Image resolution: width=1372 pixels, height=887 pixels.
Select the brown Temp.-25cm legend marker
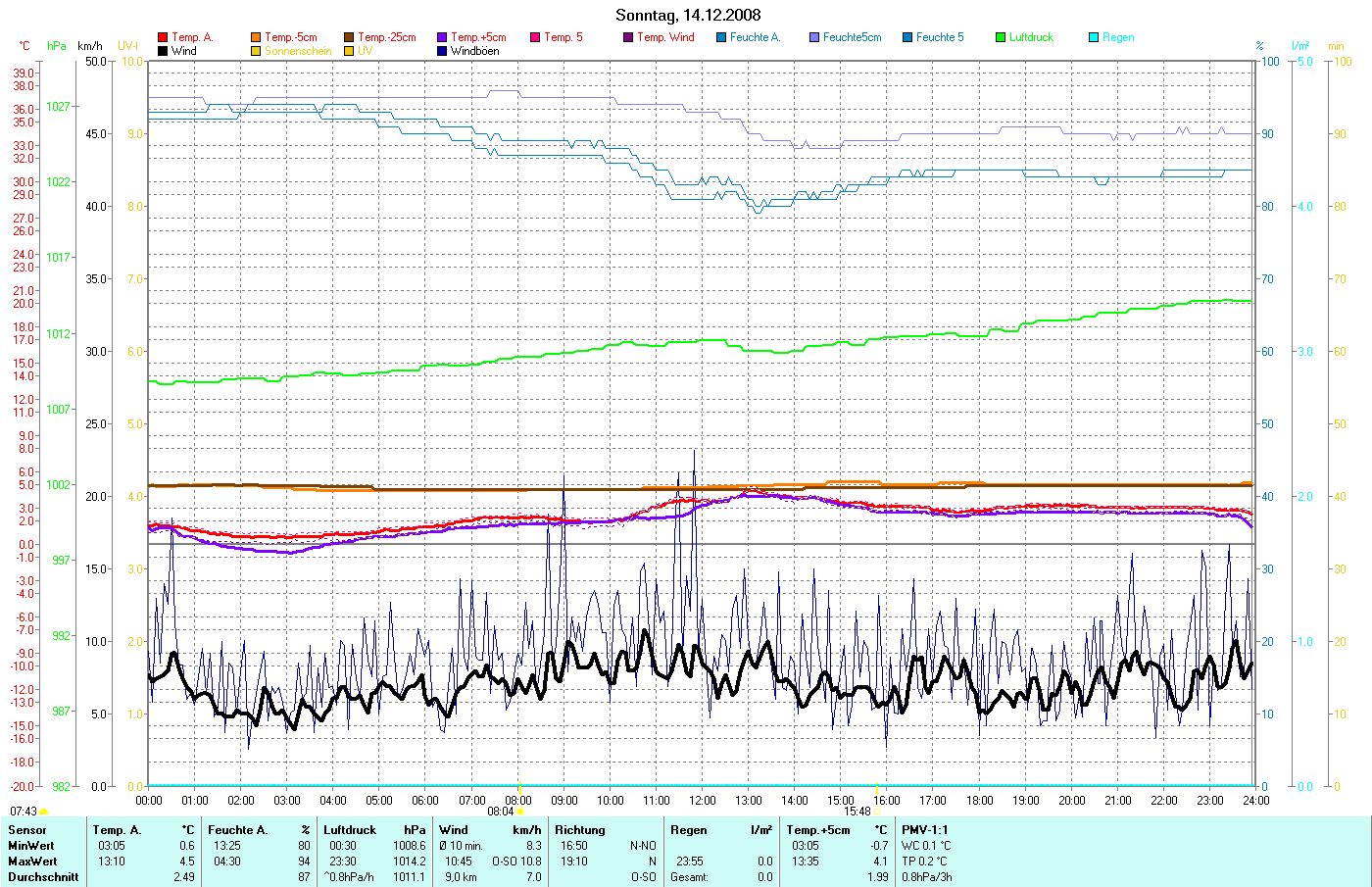pos(349,37)
